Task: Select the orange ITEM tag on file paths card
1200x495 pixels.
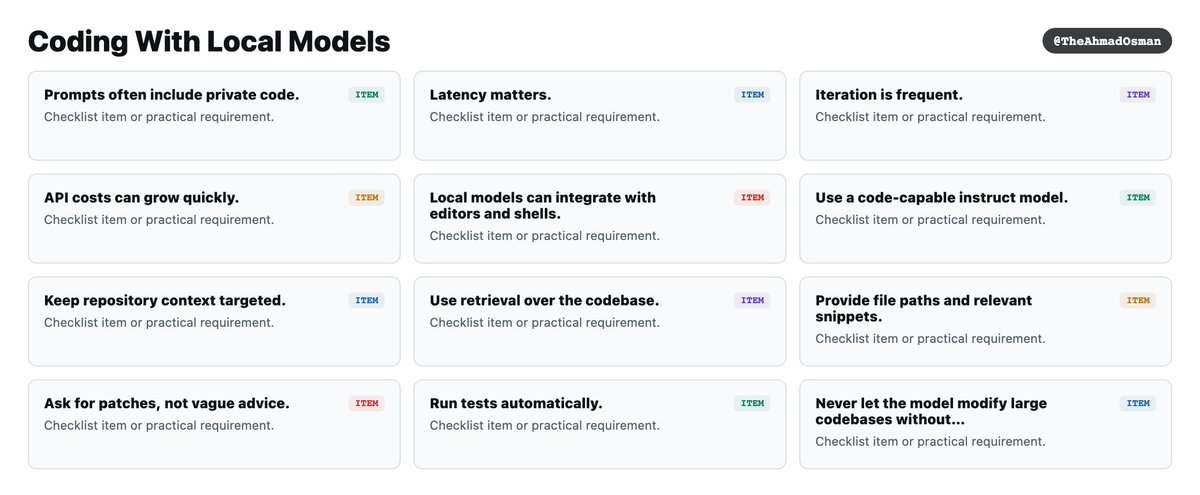Action: pyautogui.click(x=1138, y=300)
